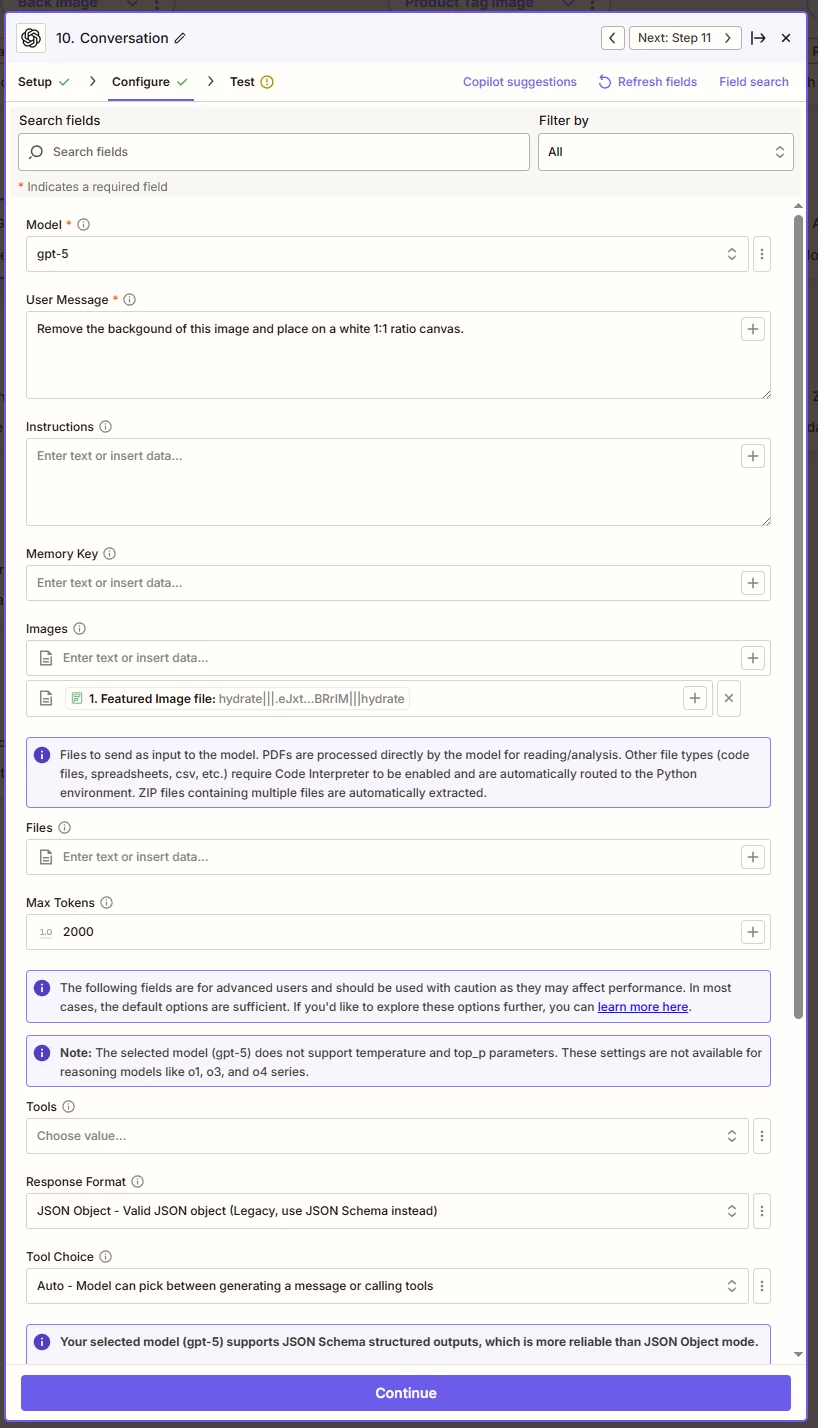Open the Model dropdown showing gpt-5
This screenshot has height=1428, width=818.
(x=387, y=254)
